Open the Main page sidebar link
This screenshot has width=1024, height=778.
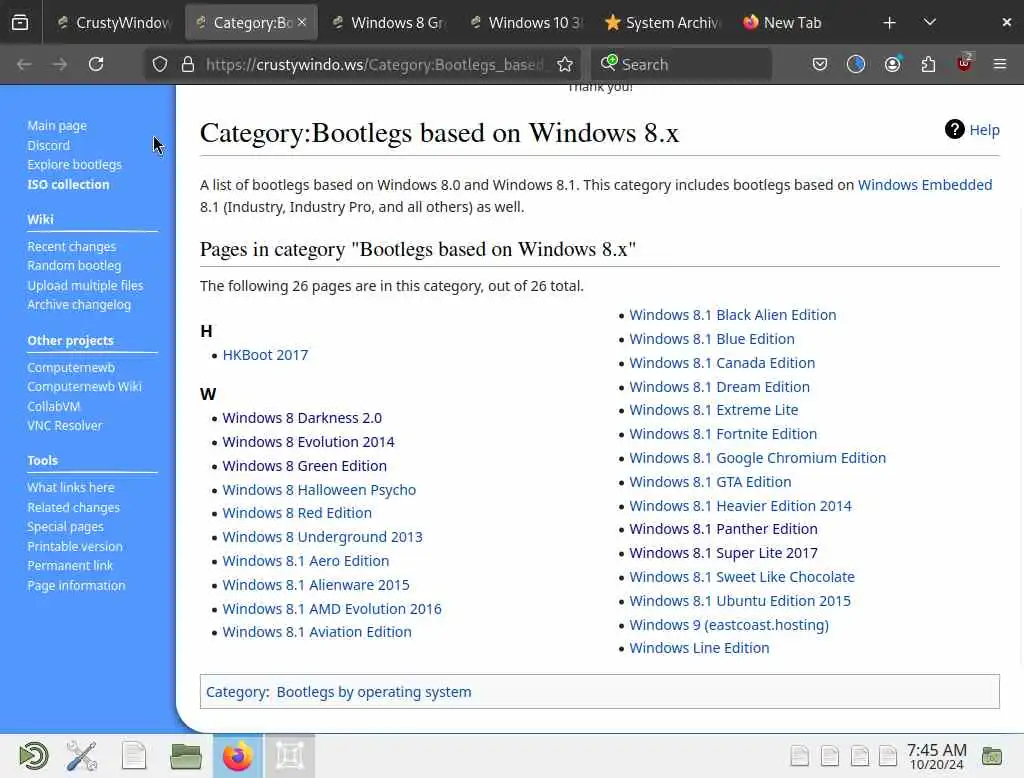point(57,125)
